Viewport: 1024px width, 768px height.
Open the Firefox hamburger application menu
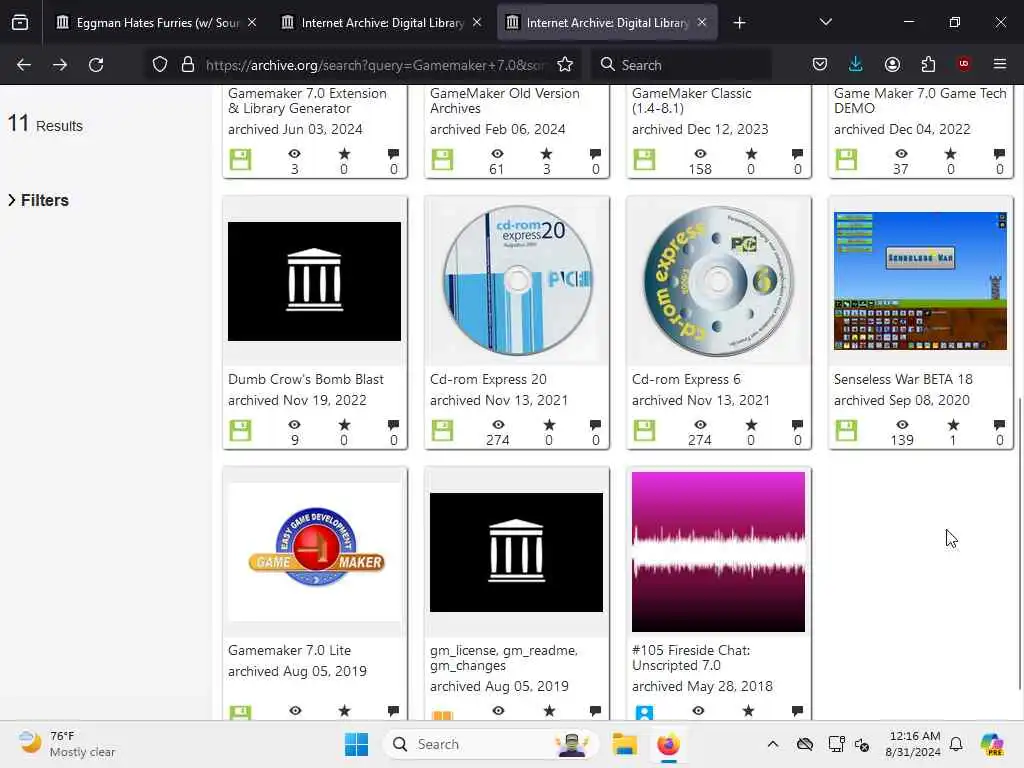[1000, 64]
